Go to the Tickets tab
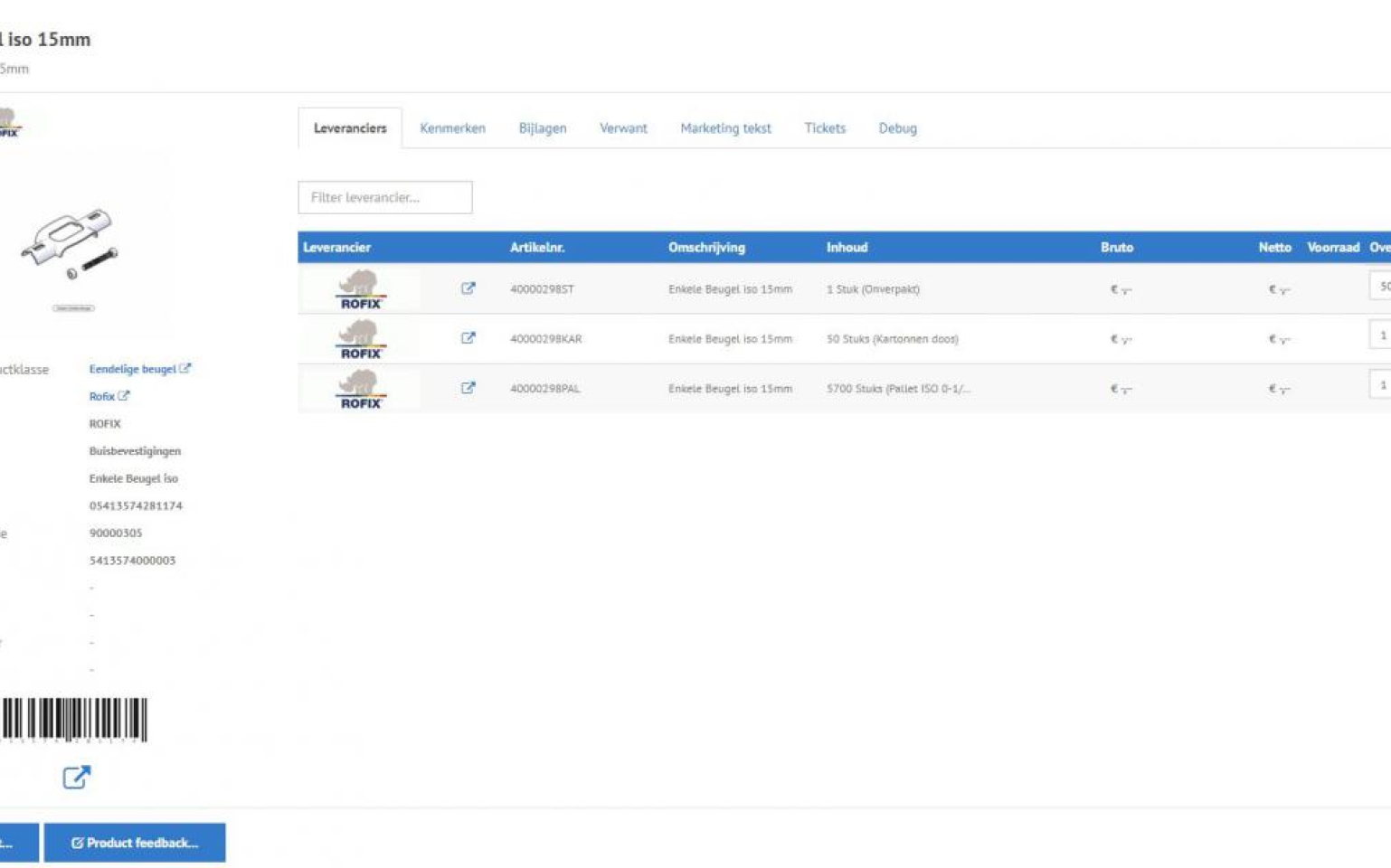 coord(825,128)
